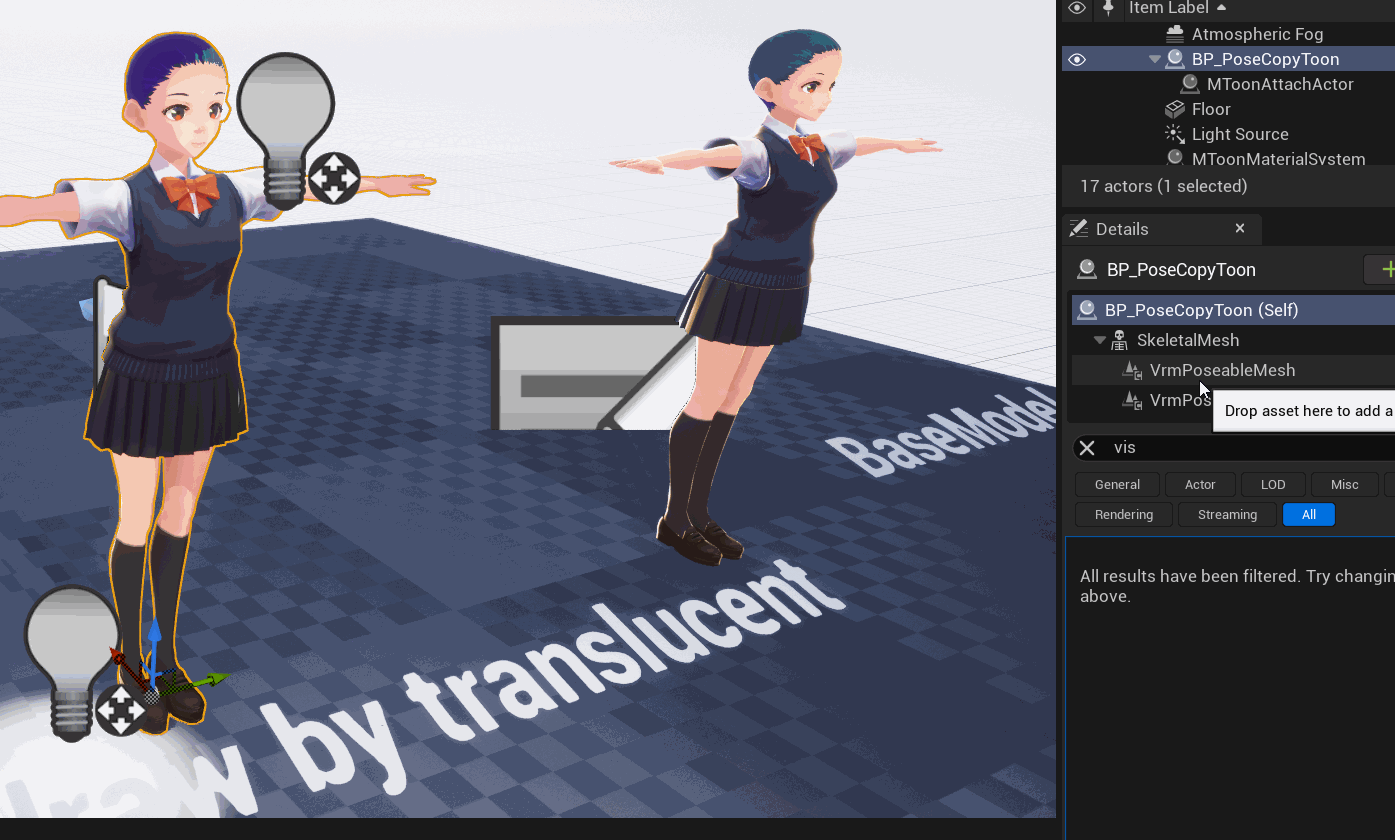Click the BP_PoseCopyToon actor name field
This screenshot has height=840, width=1395.
point(1181,270)
